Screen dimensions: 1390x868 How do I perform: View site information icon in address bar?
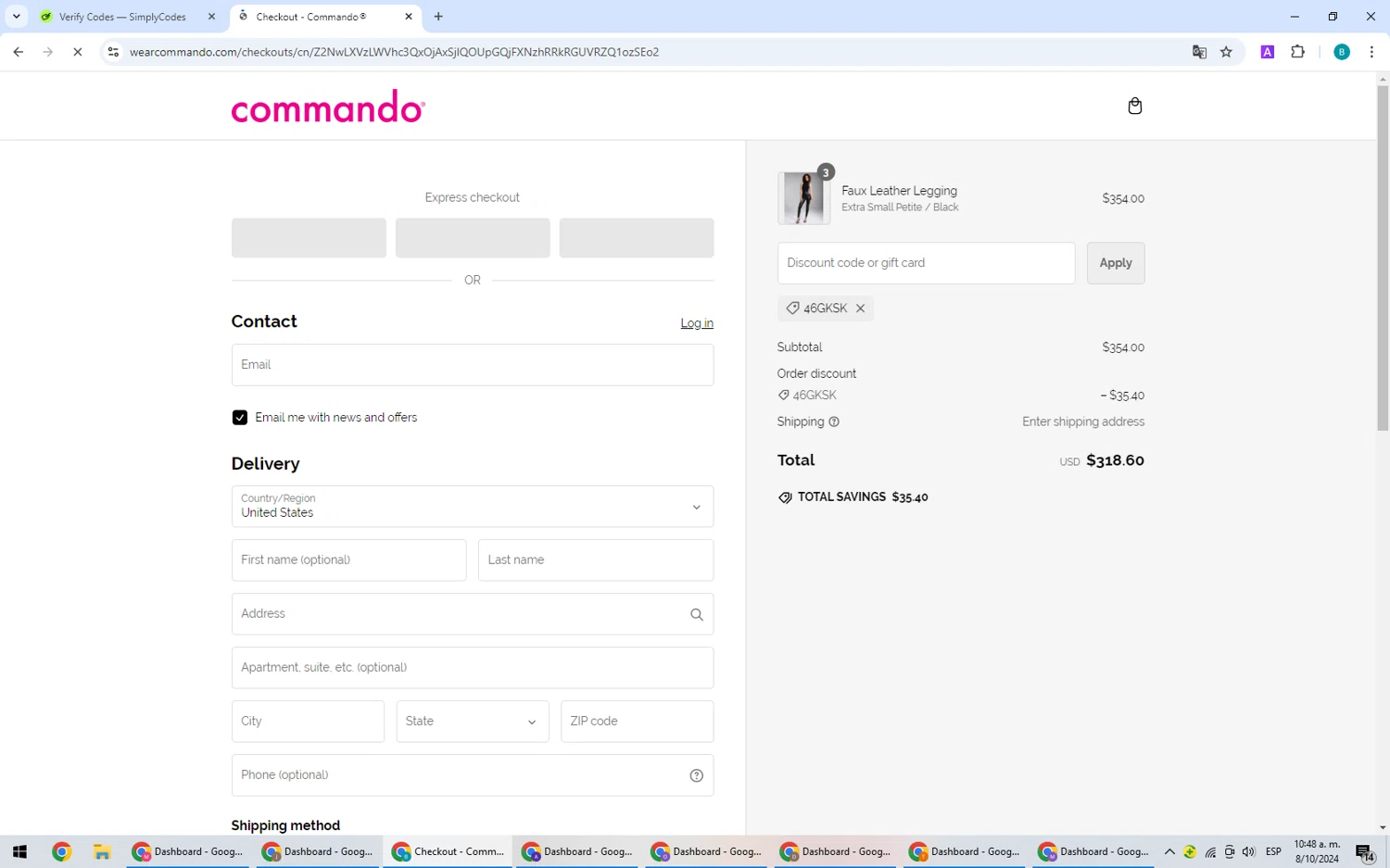click(x=113, y=52)
